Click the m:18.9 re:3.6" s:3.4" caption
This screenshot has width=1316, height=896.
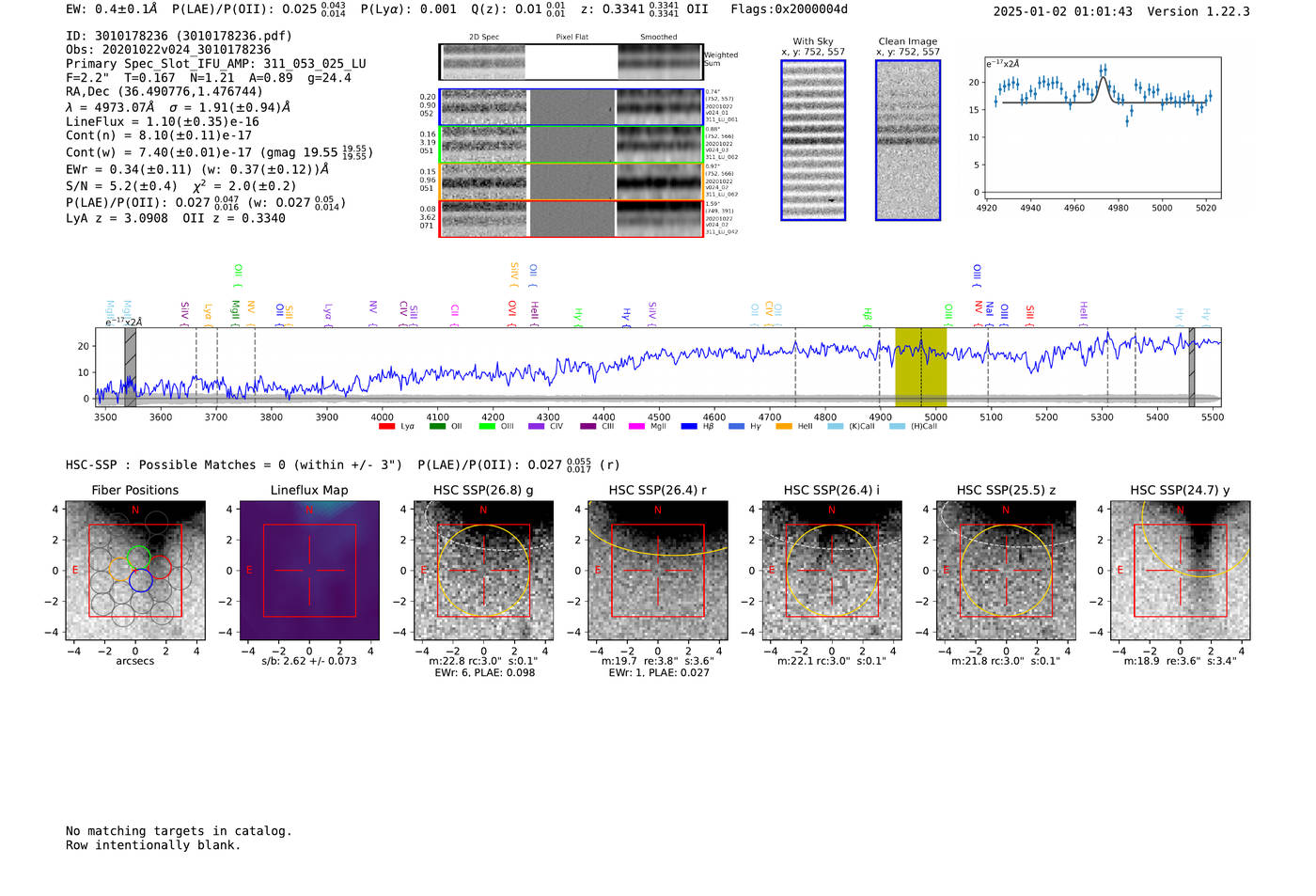click(1180, 661)
